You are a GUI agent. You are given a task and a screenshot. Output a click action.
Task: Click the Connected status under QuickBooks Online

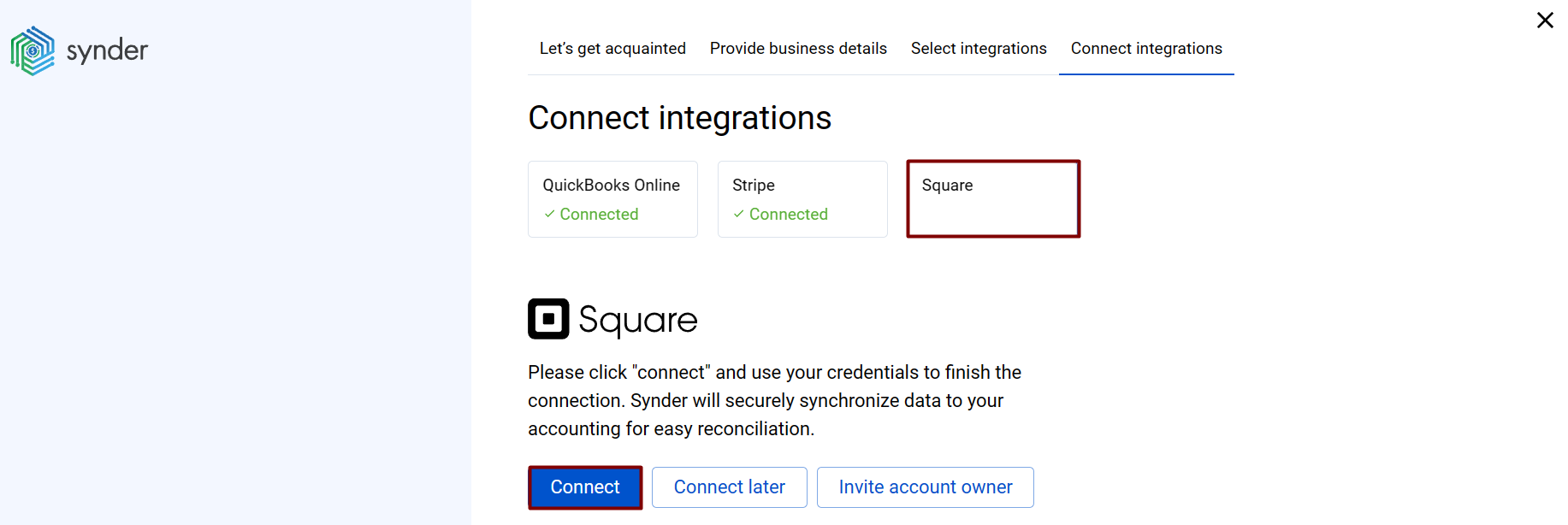click(x=599, y=214)
